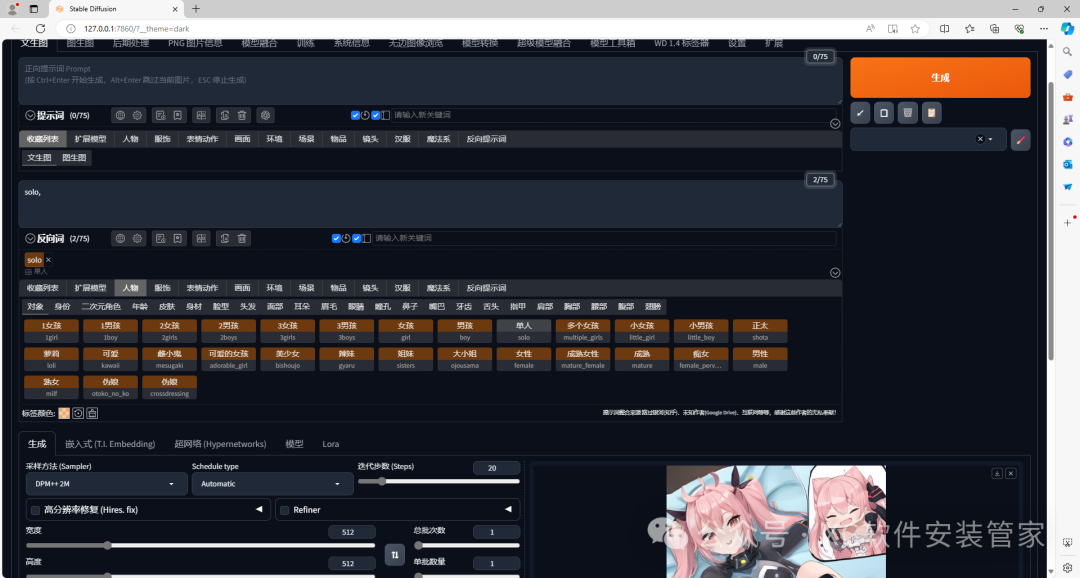Click the 提示词 new keyword input field

[x=613, y=115]
